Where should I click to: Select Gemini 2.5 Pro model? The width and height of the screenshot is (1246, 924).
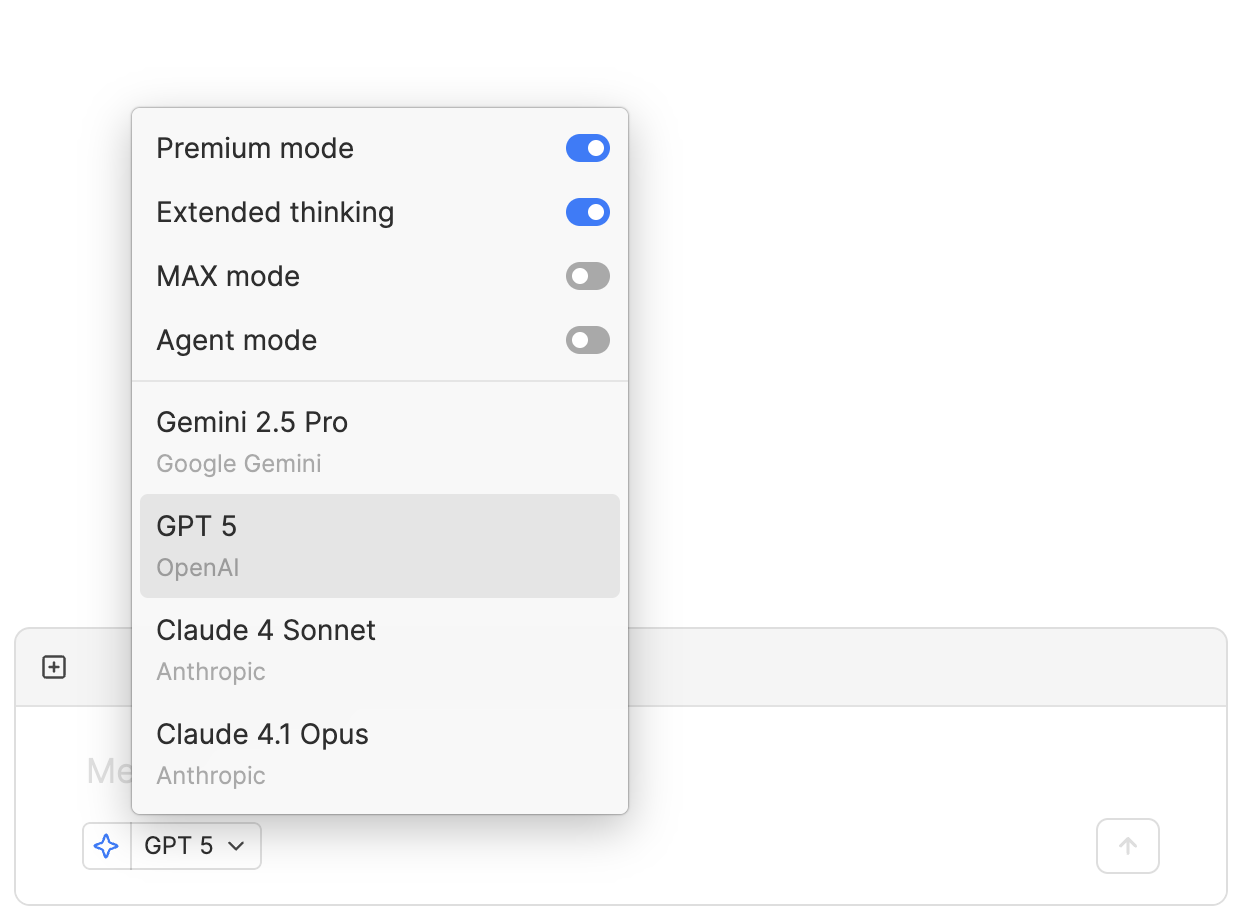point(380,442)
